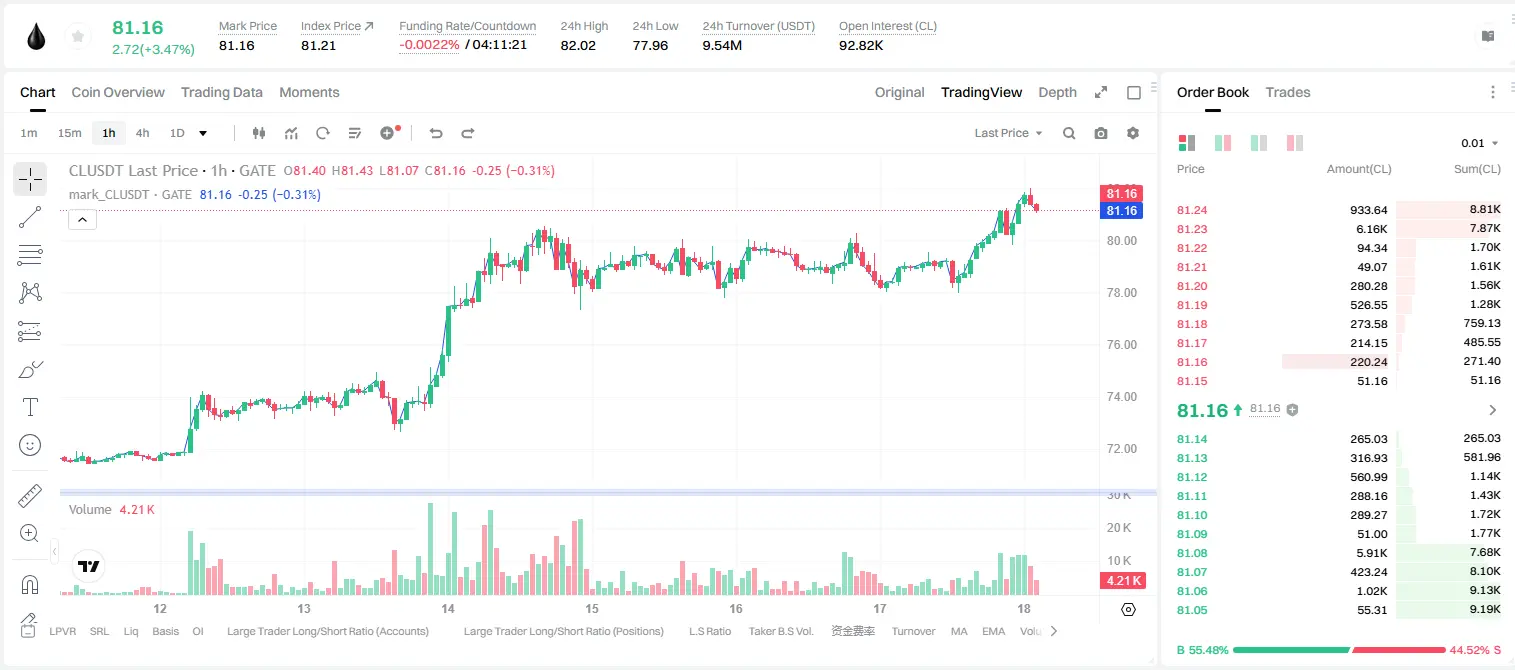Show only buy orders in order book

(1259, 143)
